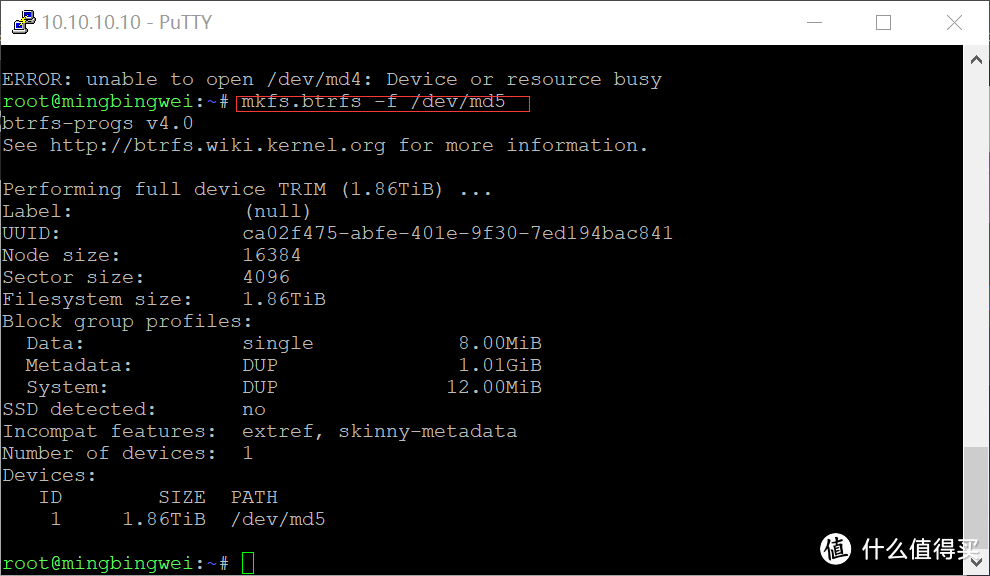The height and width of the screenshot is (576, 990).
Task: Close the PuTTY session window
Action: (954, 22)
